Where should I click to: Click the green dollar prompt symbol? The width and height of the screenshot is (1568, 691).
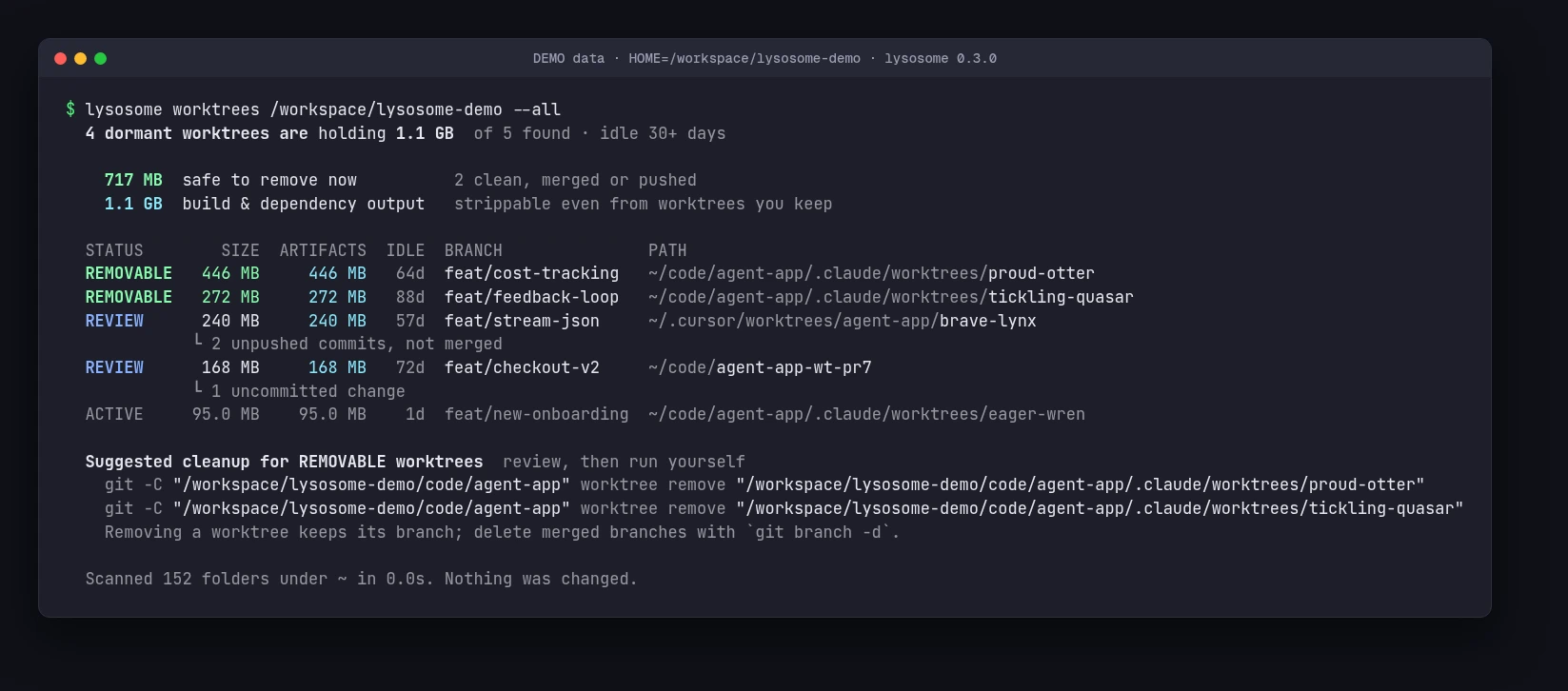[x=70, y=109]
